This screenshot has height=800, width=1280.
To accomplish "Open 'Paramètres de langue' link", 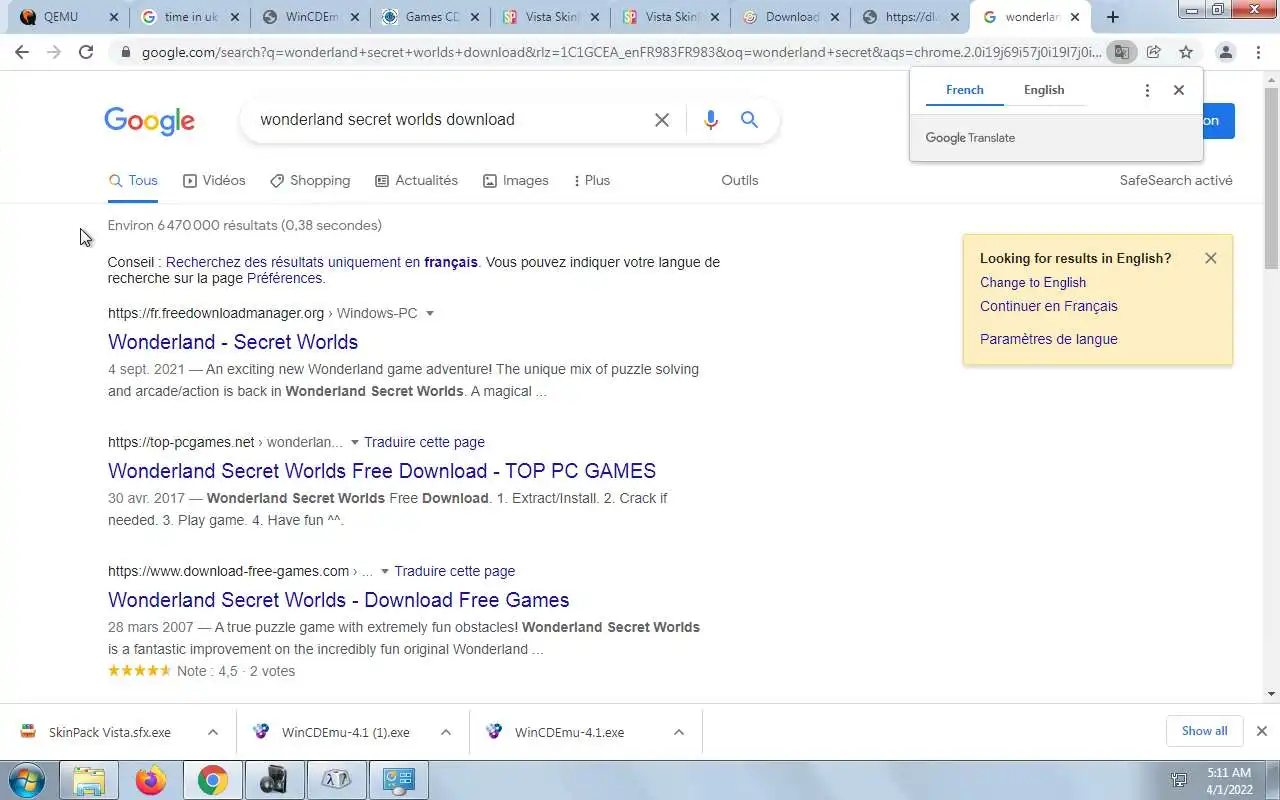I will 1049,339.
